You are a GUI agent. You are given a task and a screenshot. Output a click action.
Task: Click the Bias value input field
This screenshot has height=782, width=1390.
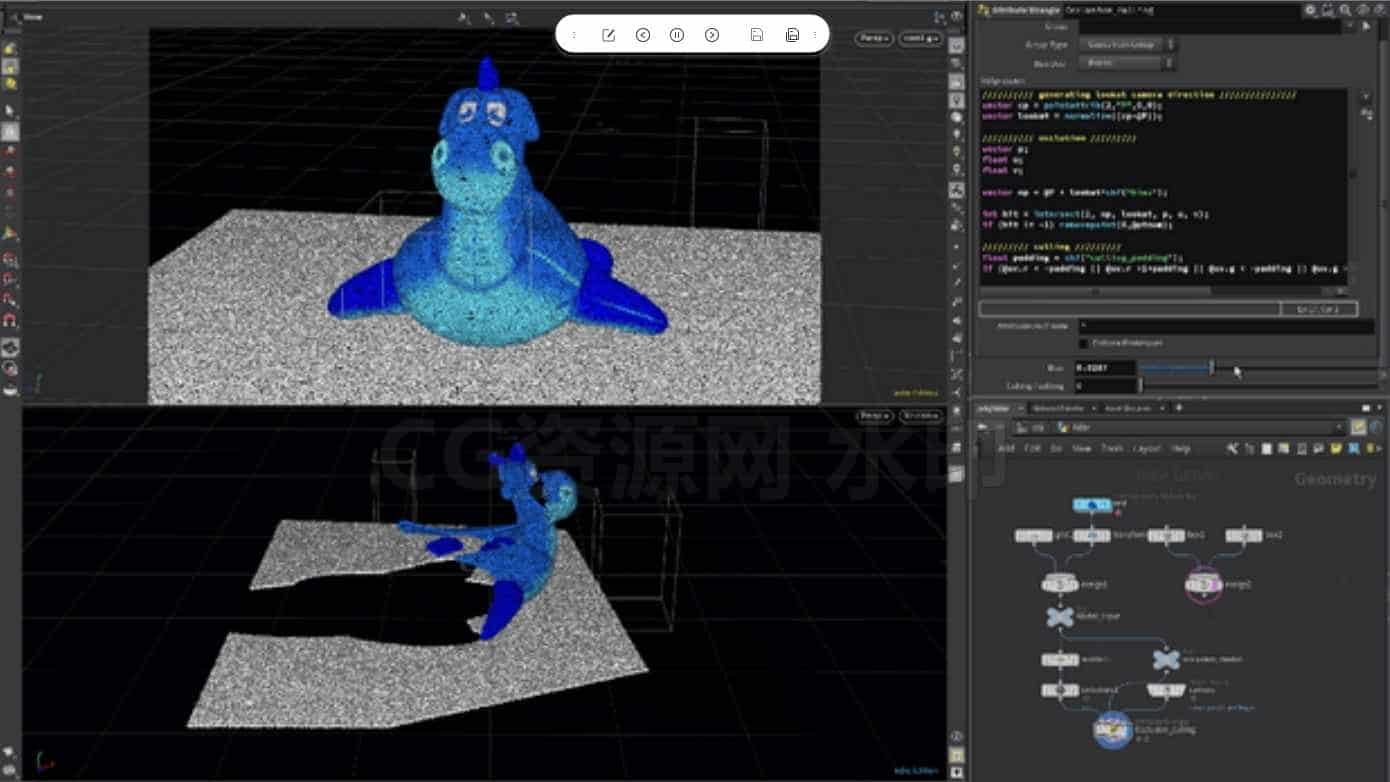point(1104,368)
